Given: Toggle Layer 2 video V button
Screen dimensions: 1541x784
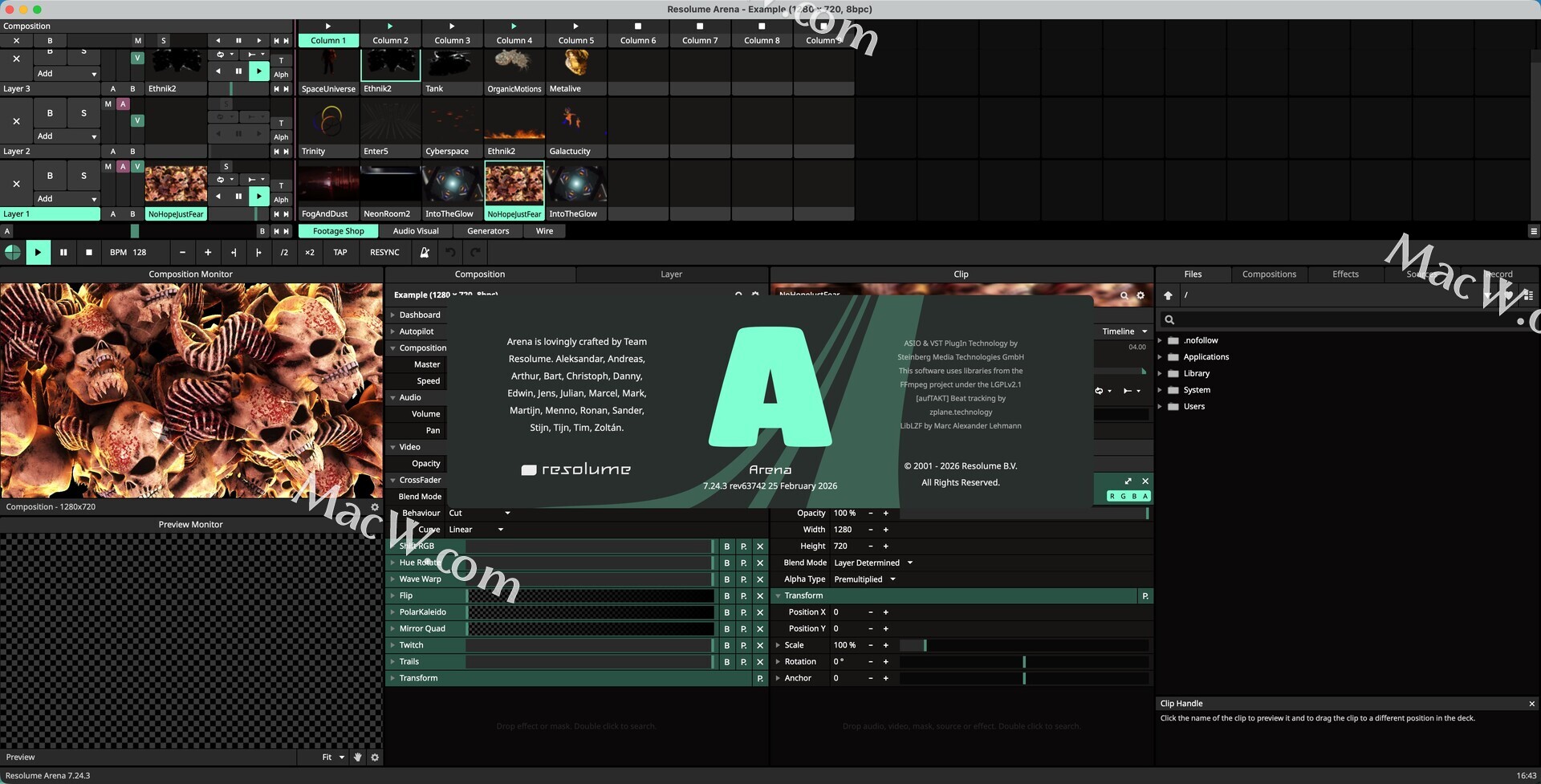Looking at the screenshot, I should tap(137, 120).
